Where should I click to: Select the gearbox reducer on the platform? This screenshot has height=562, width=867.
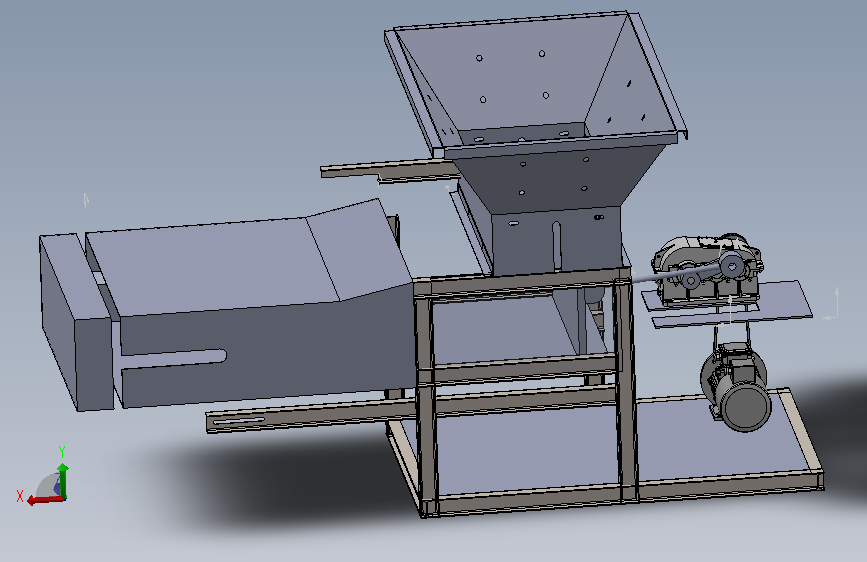coord(707,269)
